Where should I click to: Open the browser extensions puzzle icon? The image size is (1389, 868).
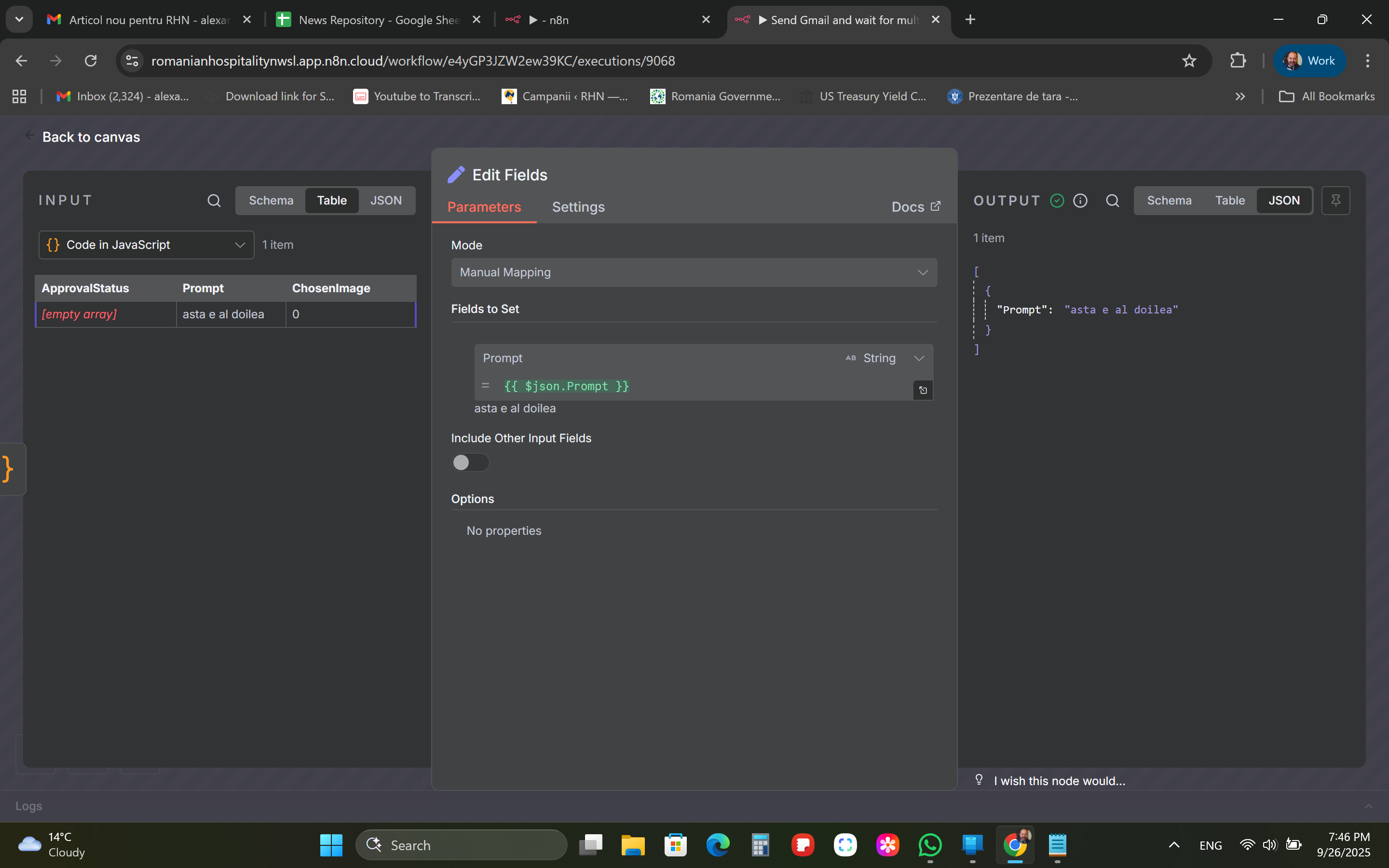click(x=1238, y=61)
